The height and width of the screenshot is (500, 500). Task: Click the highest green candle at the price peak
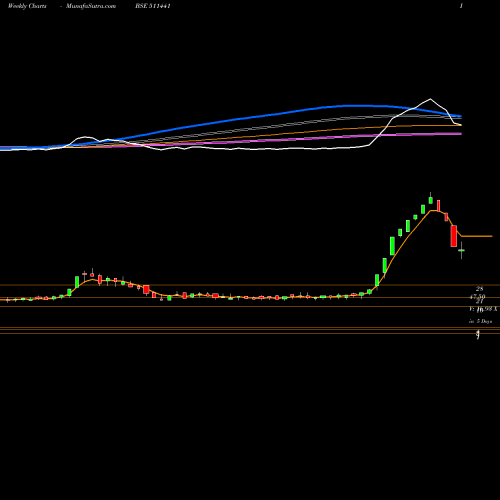431,199
